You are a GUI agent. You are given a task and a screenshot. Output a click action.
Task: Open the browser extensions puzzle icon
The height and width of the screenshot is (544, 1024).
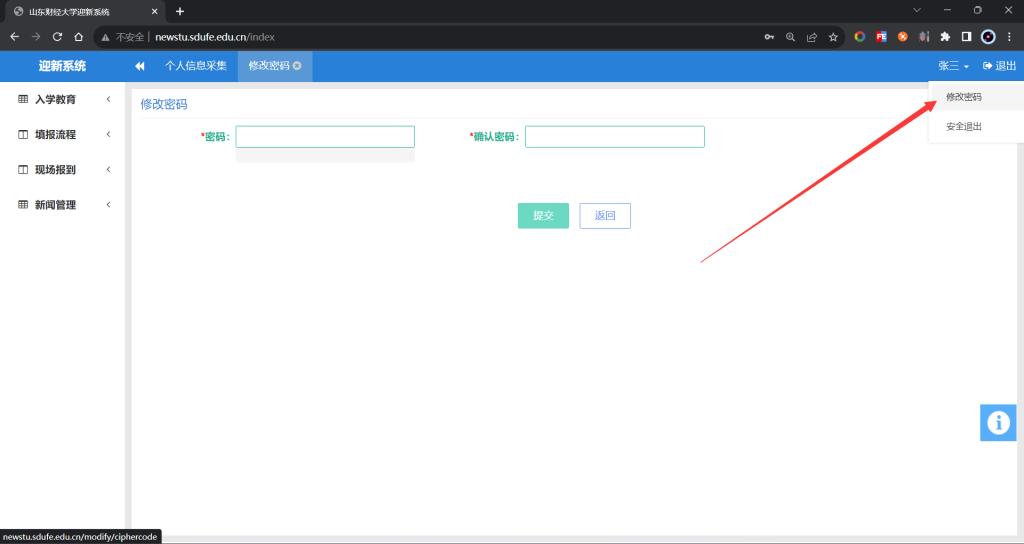coord(945,37)
